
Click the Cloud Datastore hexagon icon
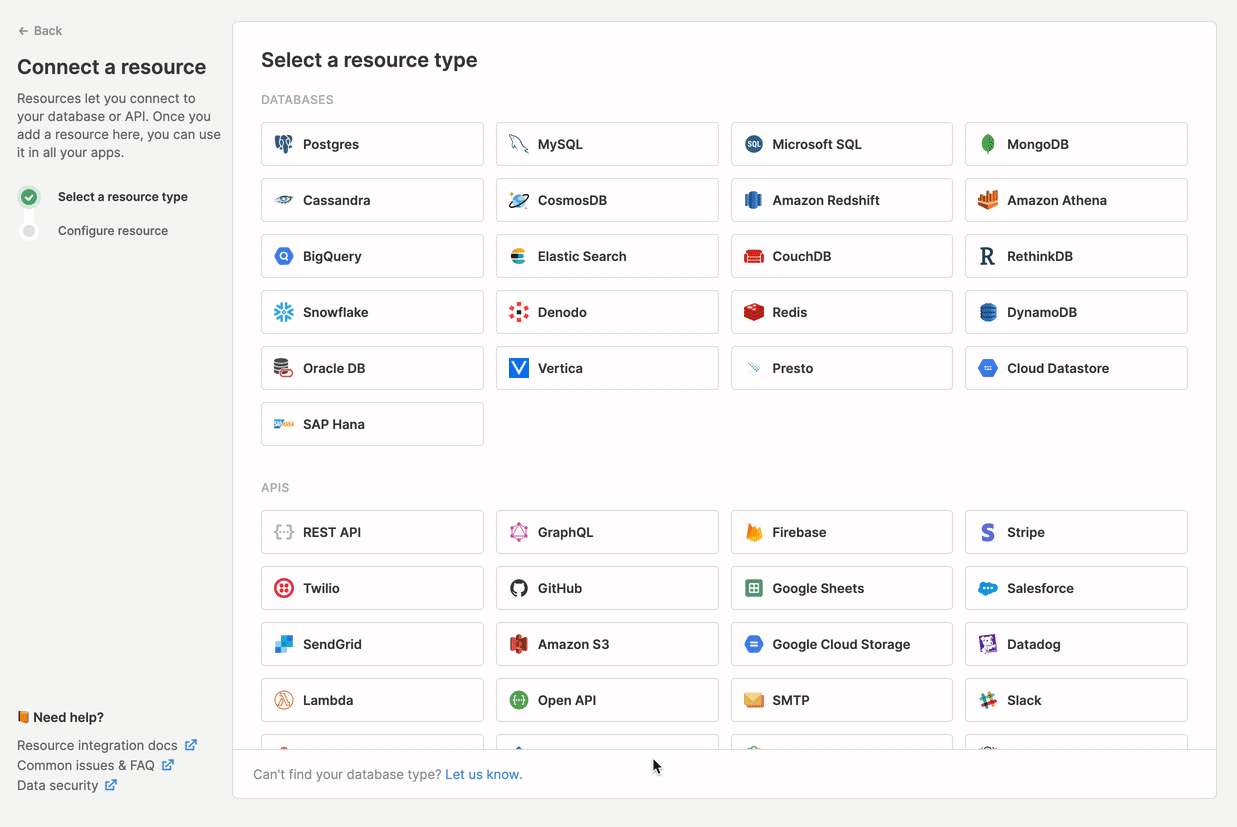[x=988, y=368]
